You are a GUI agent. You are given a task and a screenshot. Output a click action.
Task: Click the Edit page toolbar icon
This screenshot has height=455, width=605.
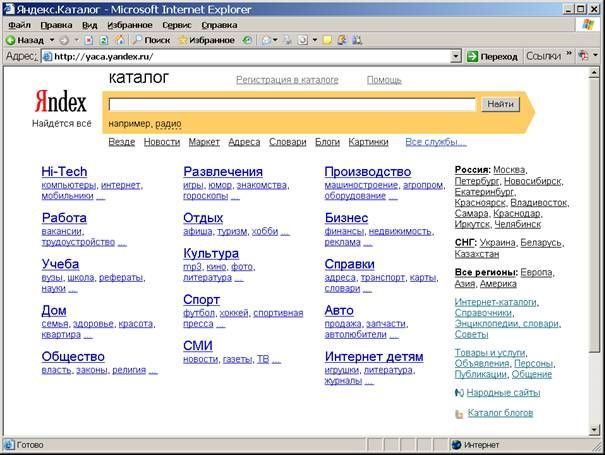(x=303, y=40)
